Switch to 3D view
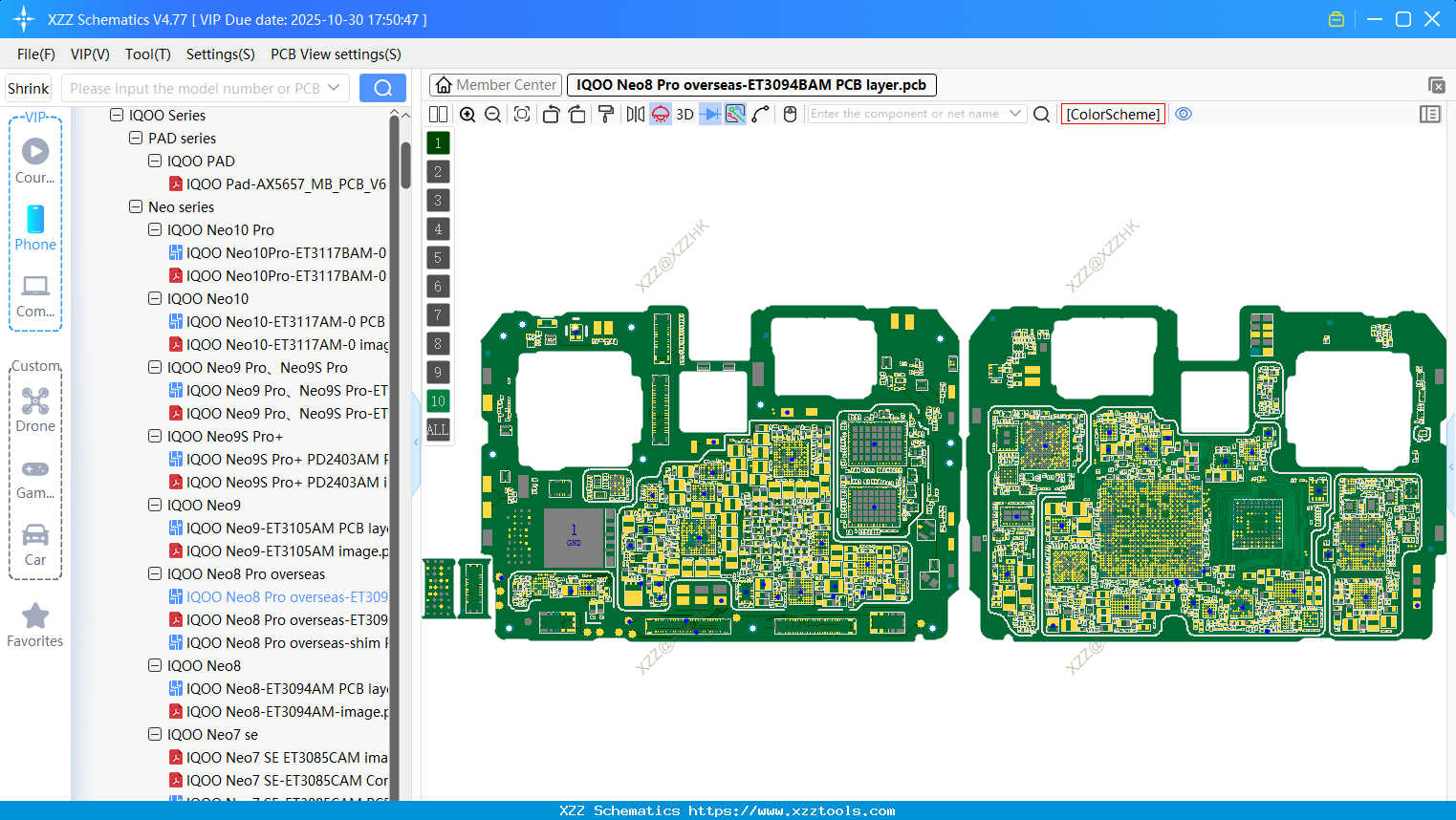1456x820 pixels. 684,114
